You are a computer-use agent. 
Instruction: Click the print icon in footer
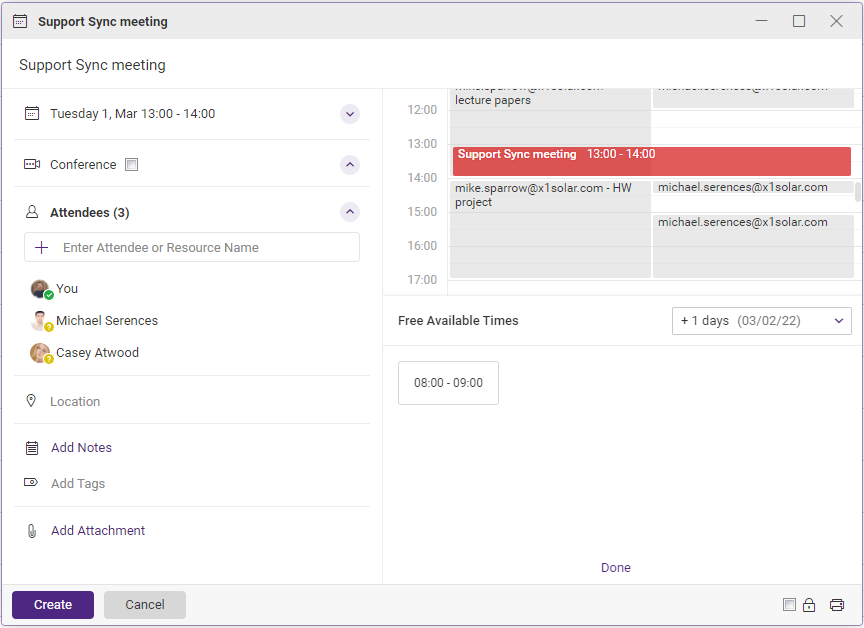pyautogui.click(x=837, y=605)
